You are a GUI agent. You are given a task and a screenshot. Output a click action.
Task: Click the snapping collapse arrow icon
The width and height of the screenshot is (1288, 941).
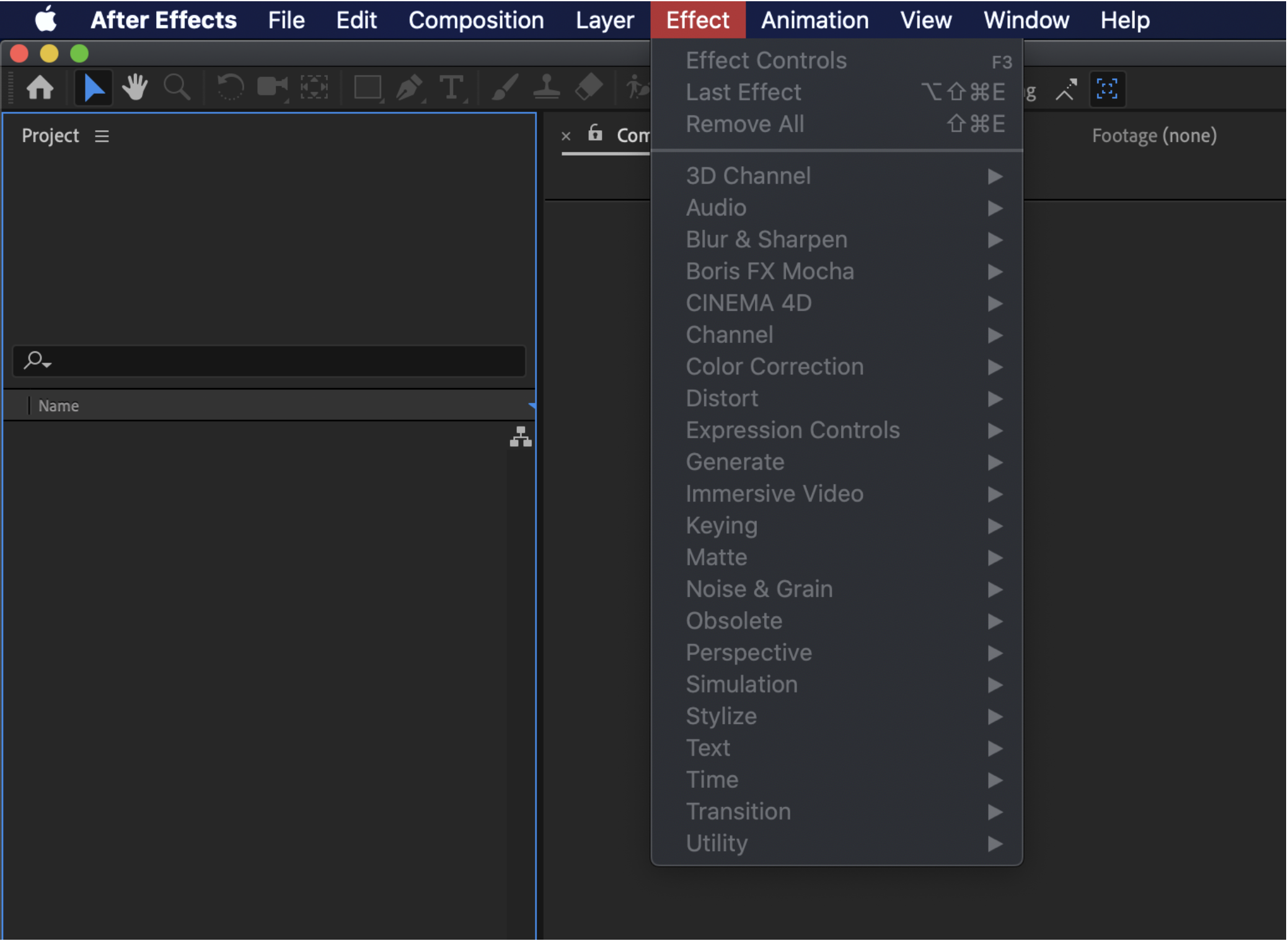[x=1066, y=89]
